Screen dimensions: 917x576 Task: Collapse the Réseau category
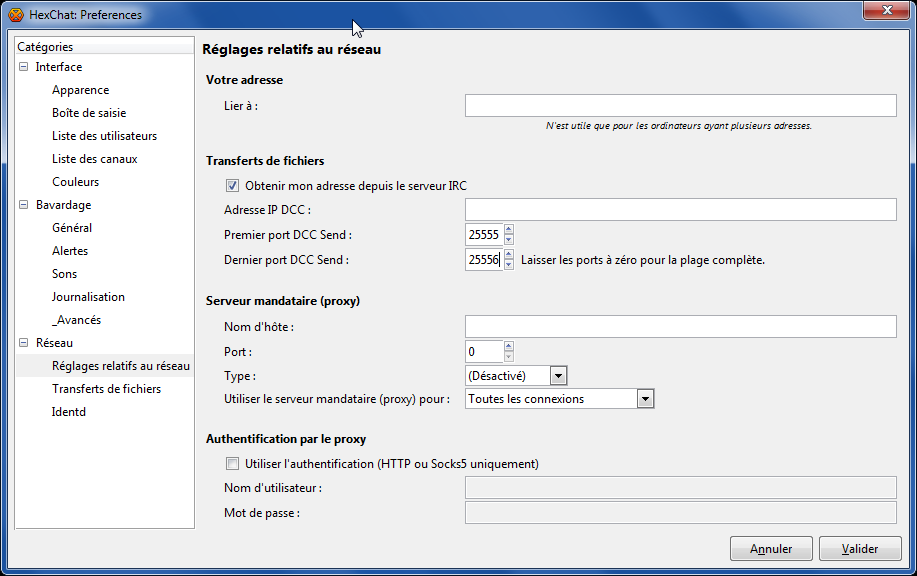pos(23,343)
